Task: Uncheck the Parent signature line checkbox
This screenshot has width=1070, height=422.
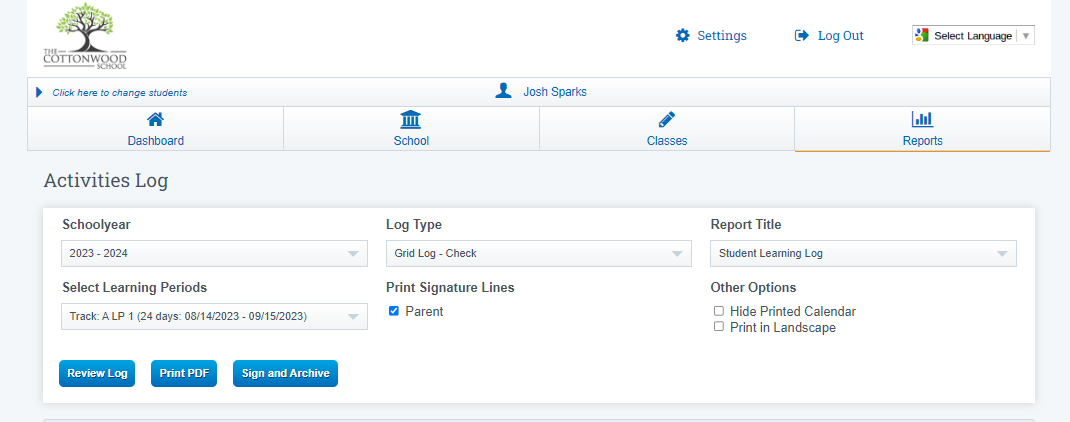Action: tap(394, 311)
